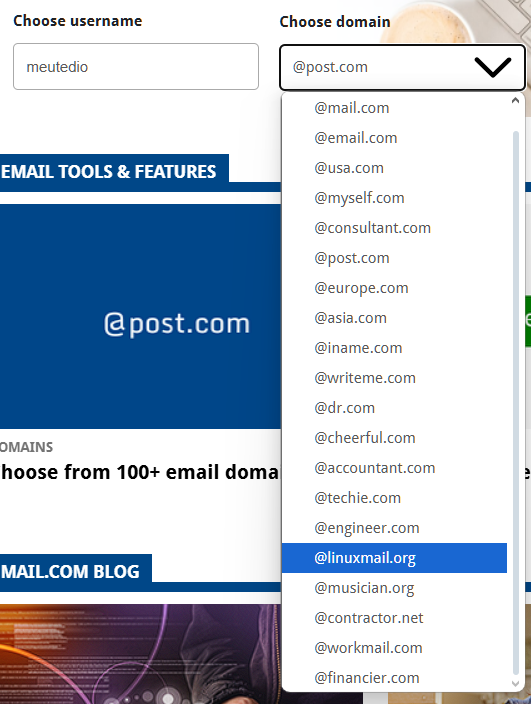Pick the @accountant.com domain
The width and height of the screenshot is (531, 704).
(394, 468)
